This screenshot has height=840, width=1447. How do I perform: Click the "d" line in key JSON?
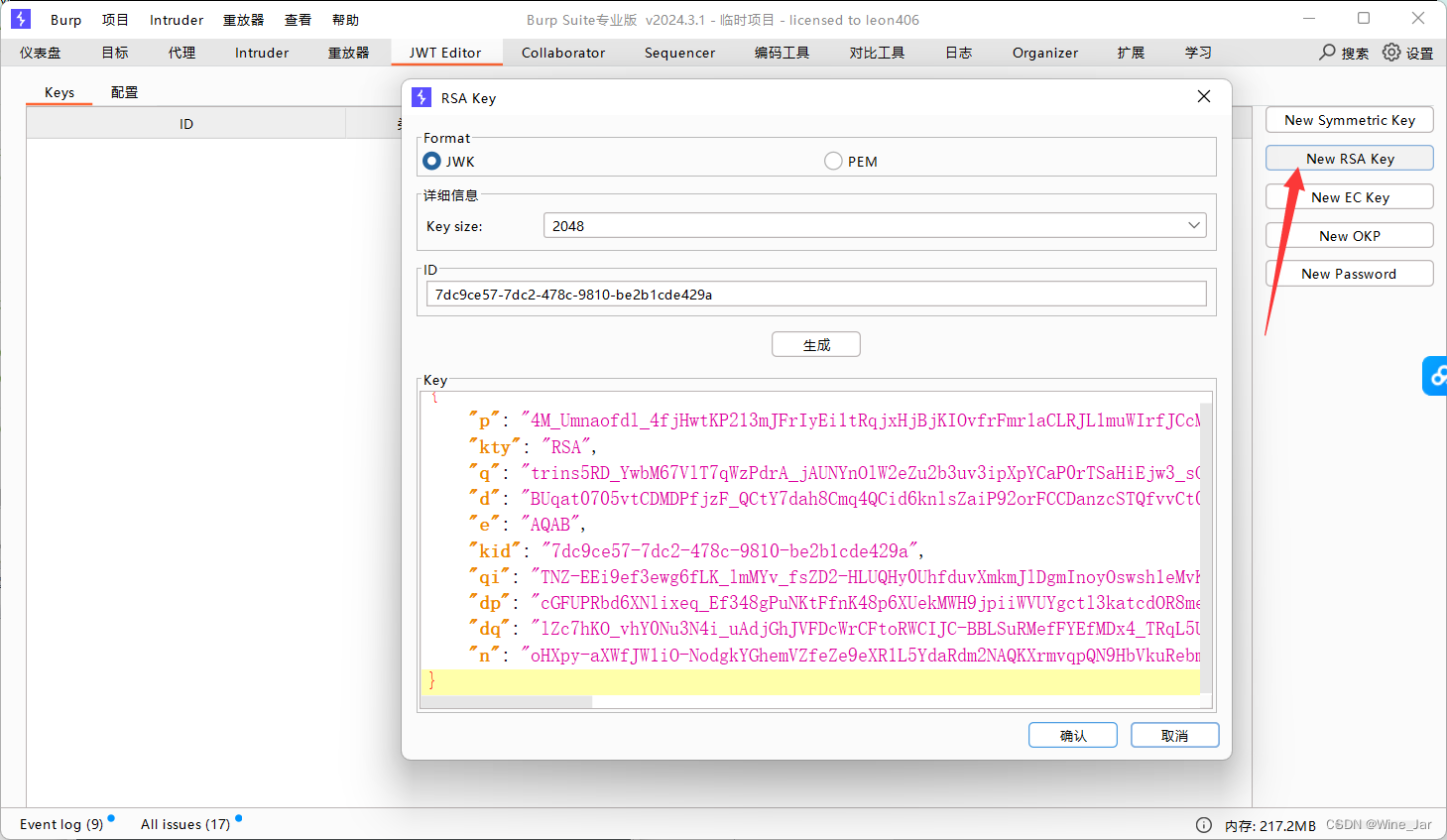(x=834, y=499)
